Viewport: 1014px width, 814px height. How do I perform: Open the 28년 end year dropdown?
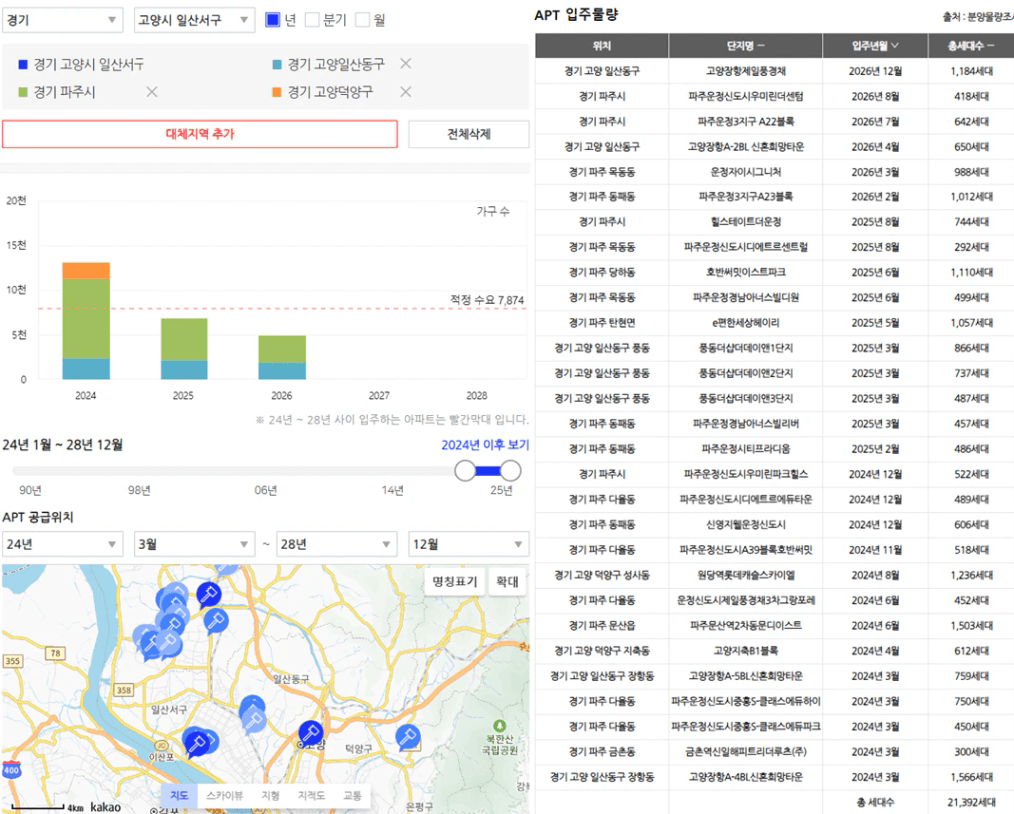click(x=336, y=544)
